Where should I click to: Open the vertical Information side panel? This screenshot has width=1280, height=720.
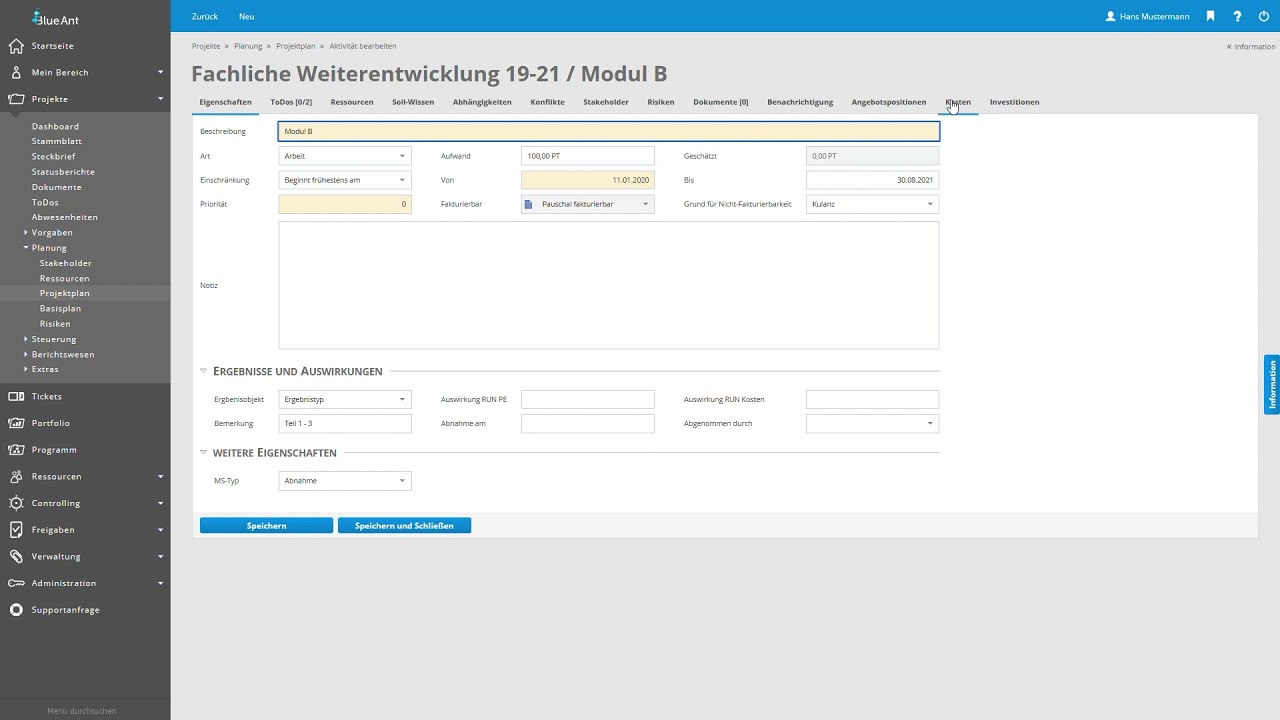[x=1272, y=385]
